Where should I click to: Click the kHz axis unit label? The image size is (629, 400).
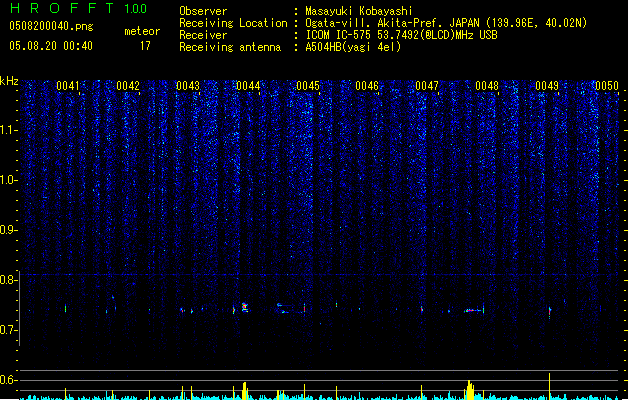coord(9,81)
